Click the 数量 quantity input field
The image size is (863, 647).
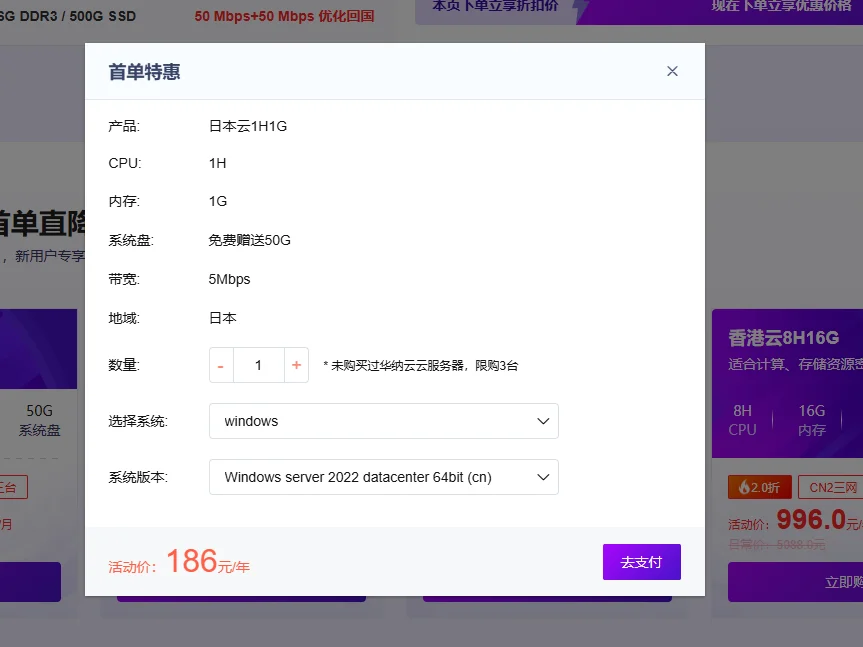point(258,365)
